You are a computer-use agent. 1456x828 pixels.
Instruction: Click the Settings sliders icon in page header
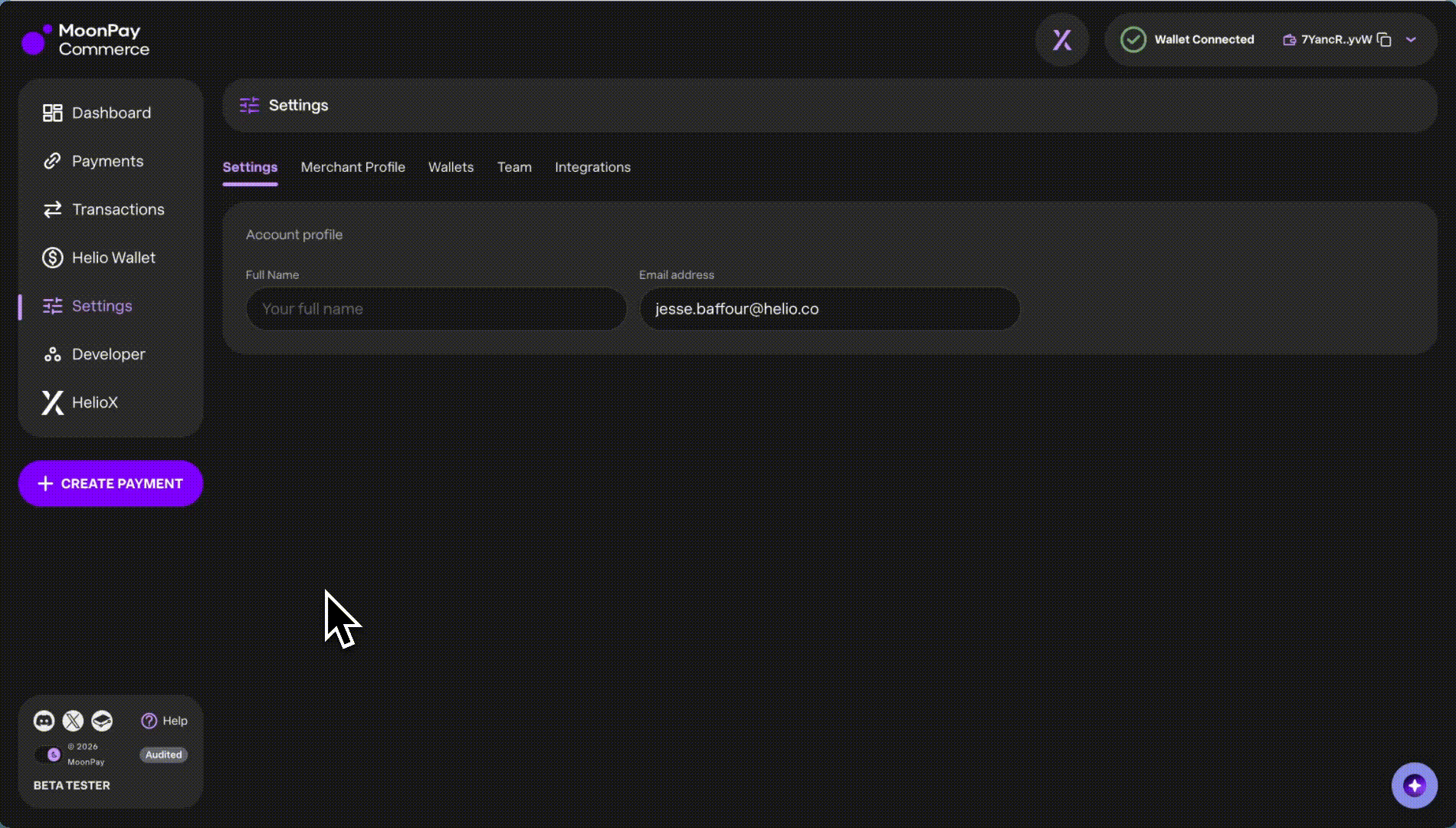tap(250, 105)
